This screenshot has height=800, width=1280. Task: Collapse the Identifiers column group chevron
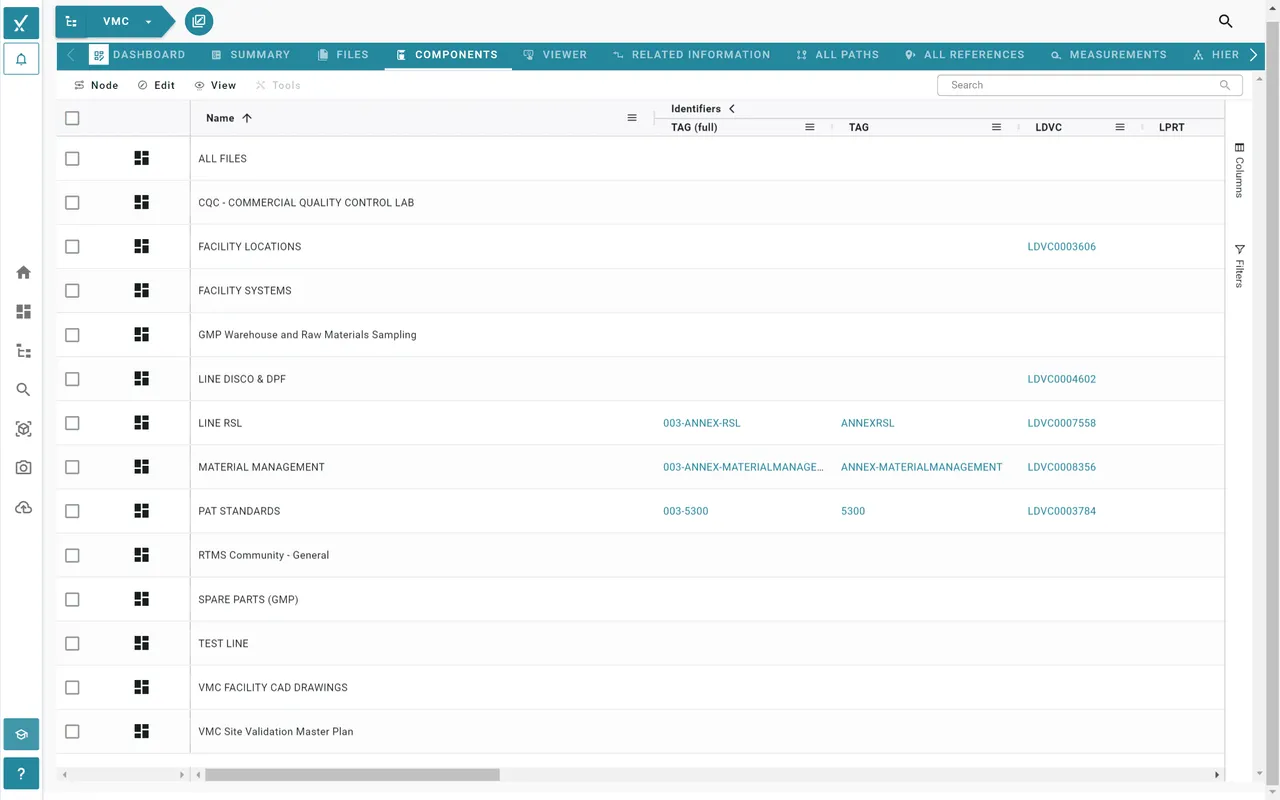pyautogui.click(x=731, y=108)
